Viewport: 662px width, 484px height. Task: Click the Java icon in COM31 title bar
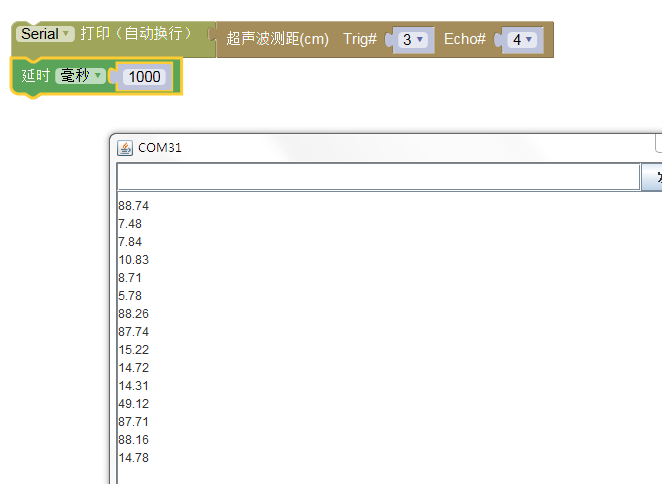[125, 148]
